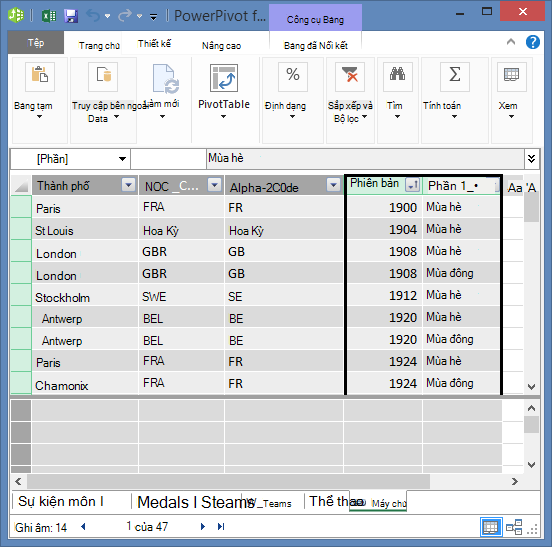The image size is (552, 547).
Task: Click the PivotTable icon
Action: (x=224, y=78)
